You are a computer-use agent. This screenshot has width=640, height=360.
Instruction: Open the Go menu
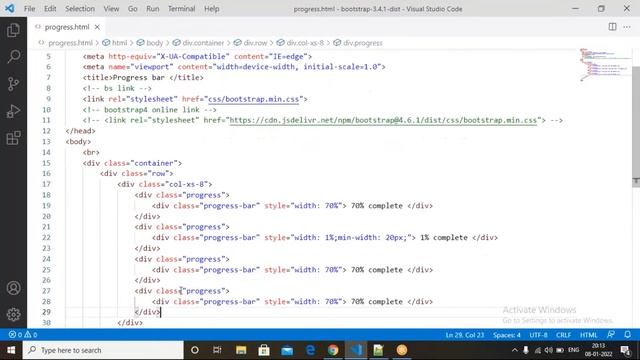coord(133,9)
